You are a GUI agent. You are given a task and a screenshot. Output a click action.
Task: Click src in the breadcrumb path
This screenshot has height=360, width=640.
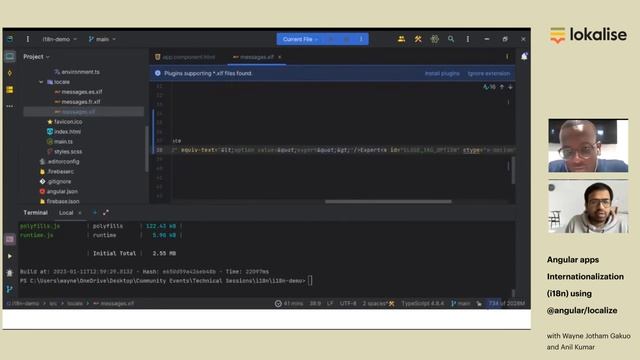(x=53, y=304)
